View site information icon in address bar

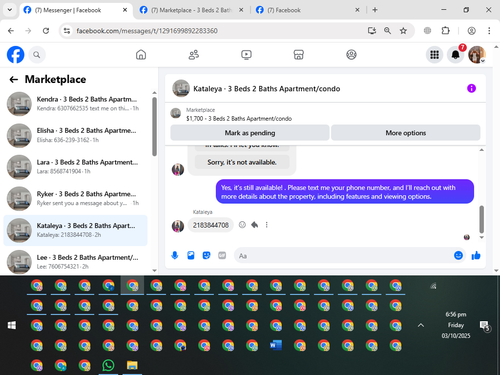pyautogui.click(x=67, y=31)
